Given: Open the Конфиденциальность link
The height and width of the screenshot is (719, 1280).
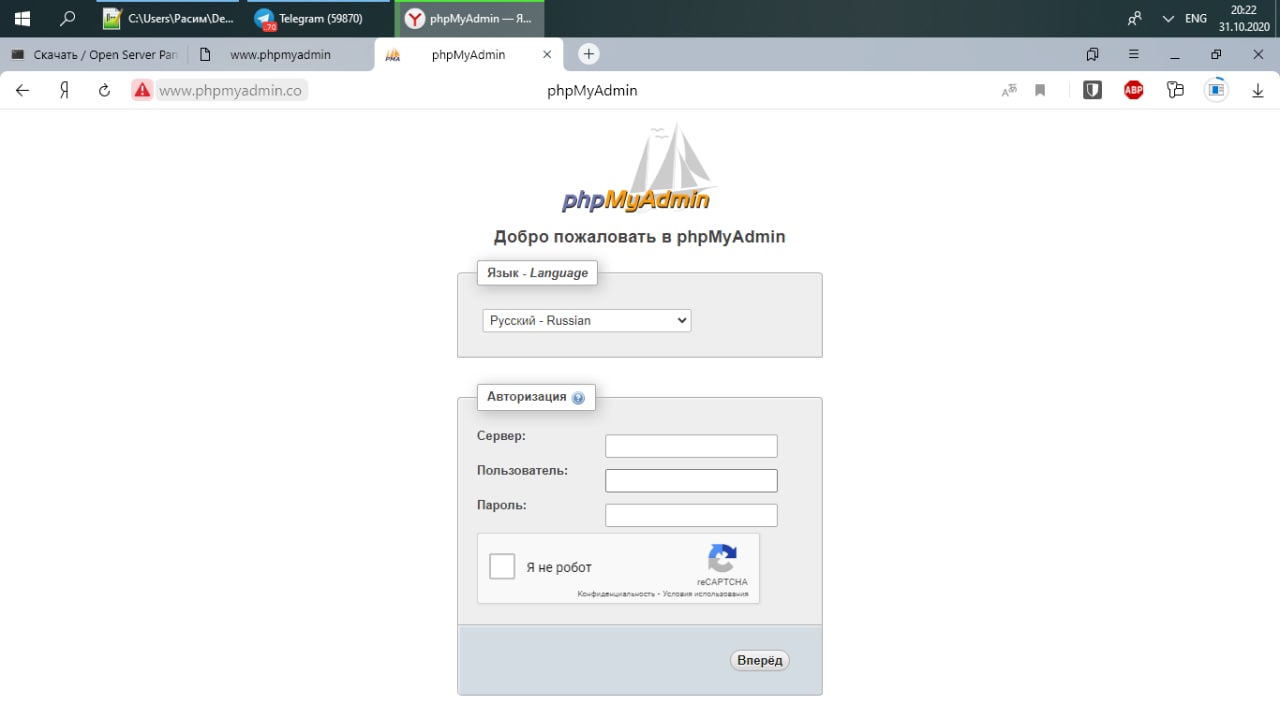Looking at the screenshot, I should tap(616, 594).
